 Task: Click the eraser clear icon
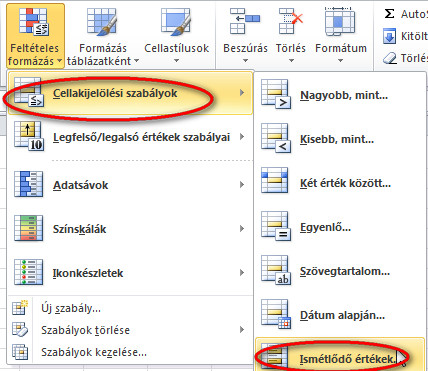(389, 59)
